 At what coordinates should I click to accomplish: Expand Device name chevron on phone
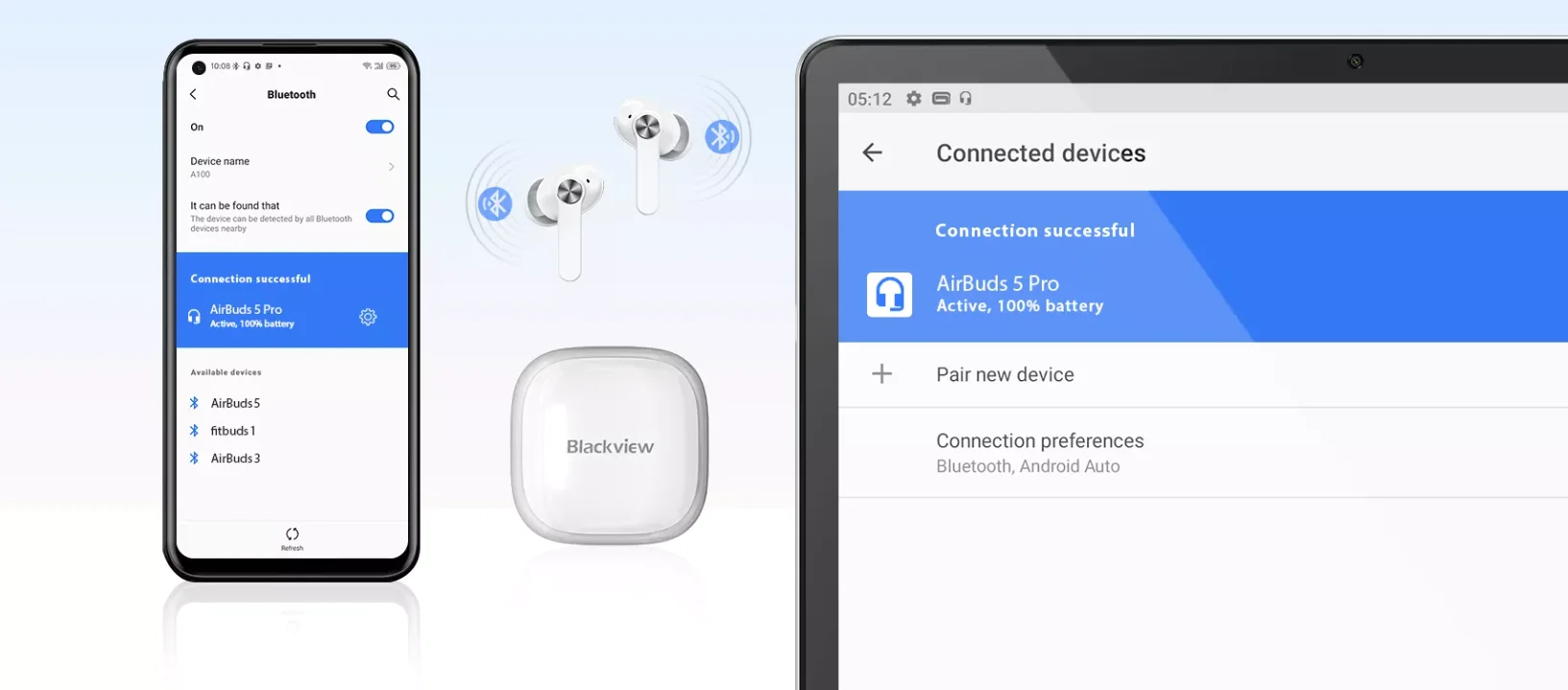coord(392,167)
